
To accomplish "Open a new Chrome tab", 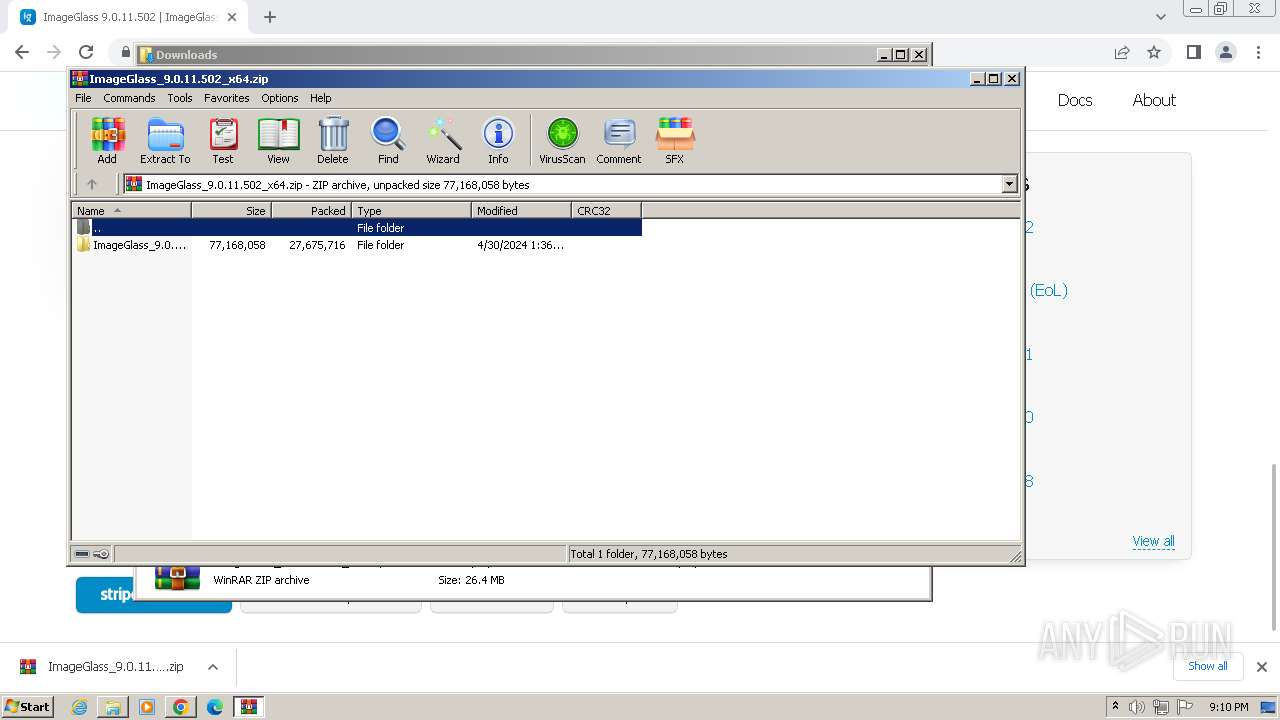I will coord(269,17).
